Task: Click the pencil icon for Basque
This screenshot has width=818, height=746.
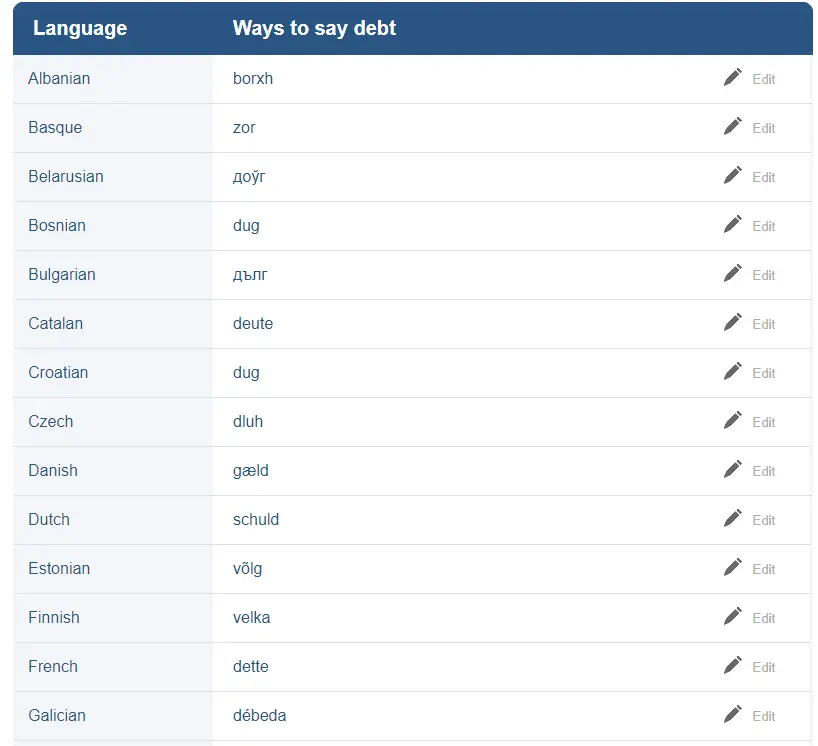Action: coord(733,127)
